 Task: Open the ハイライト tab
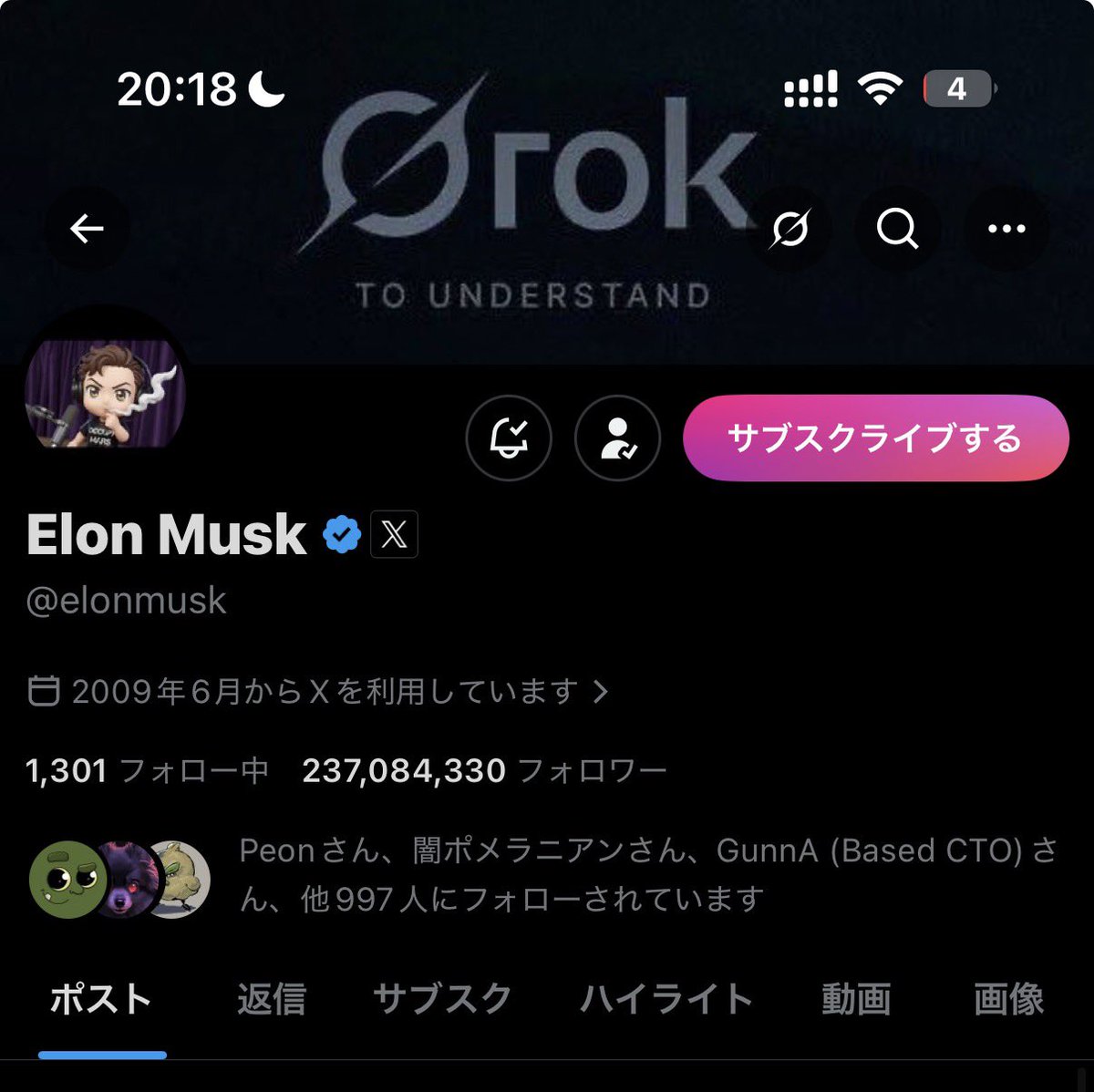coord(666,999)
